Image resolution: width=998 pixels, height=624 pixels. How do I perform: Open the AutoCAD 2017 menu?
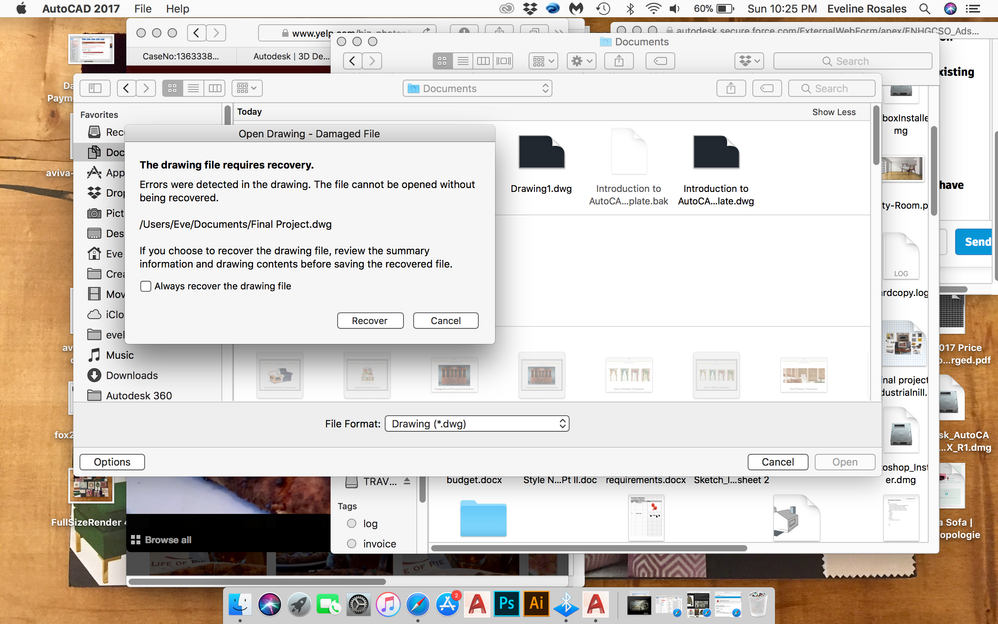pyautogui.click(x=81, y=9)
